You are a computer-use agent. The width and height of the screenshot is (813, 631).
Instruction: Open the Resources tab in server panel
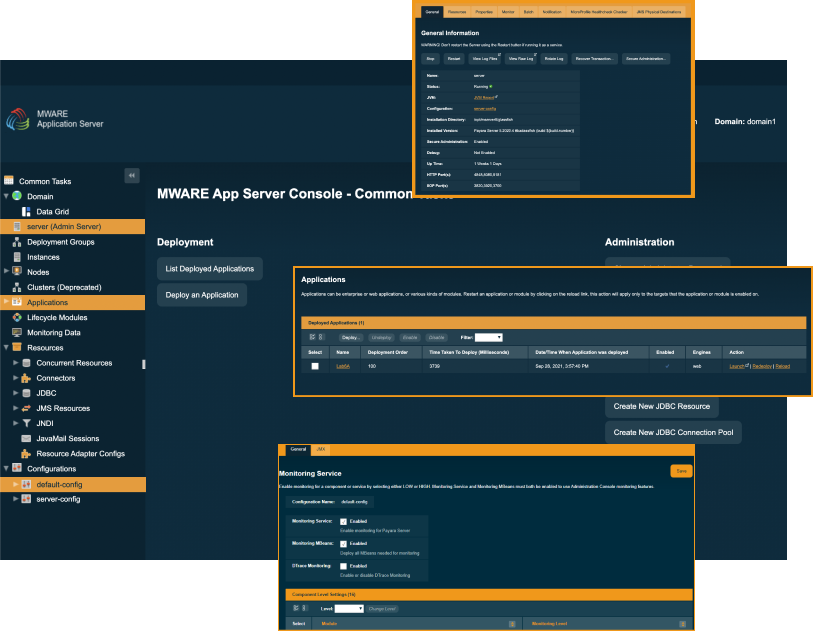(457, 12)
